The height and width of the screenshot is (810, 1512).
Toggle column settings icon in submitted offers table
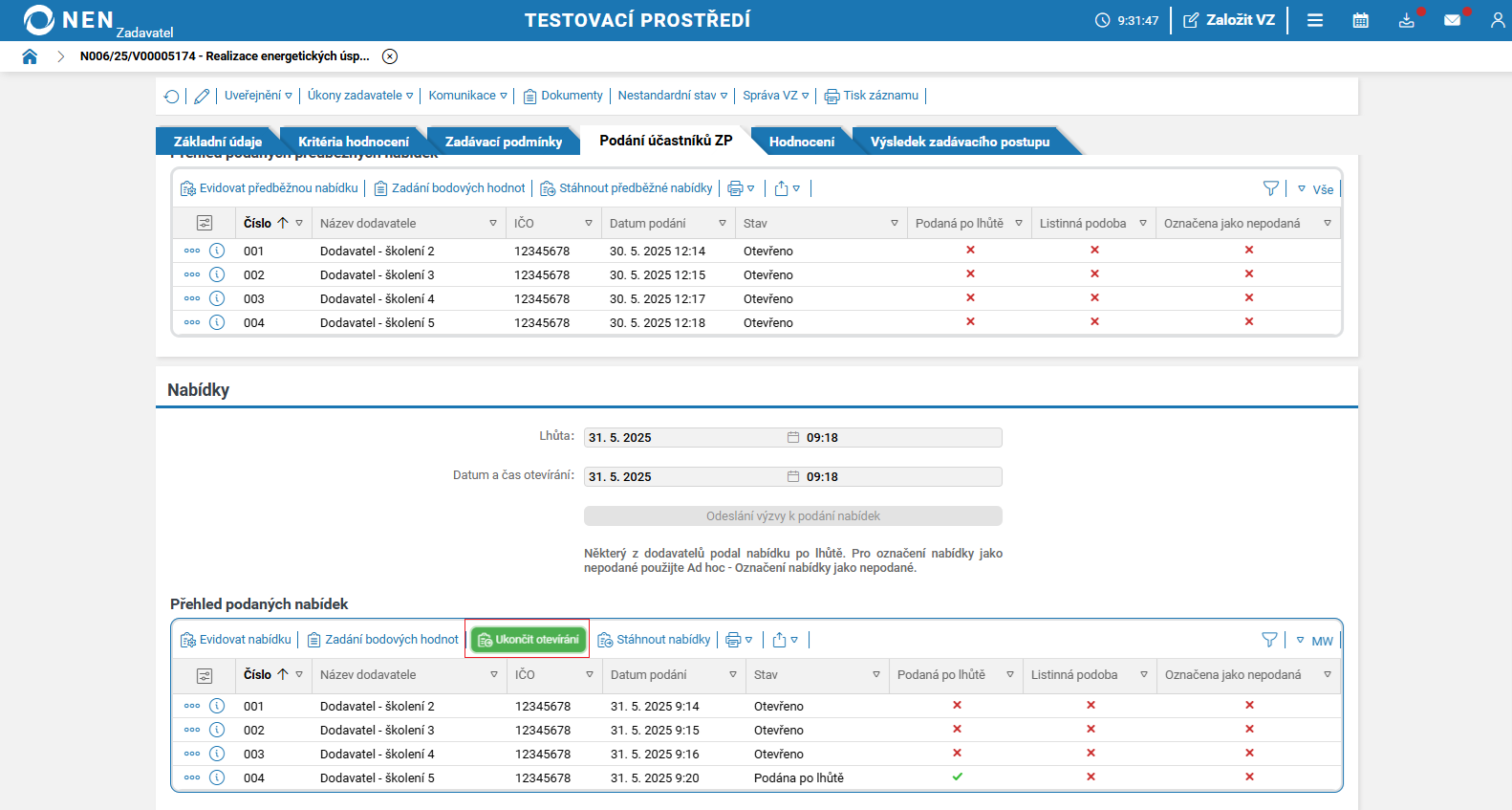[x=205, y=675]
